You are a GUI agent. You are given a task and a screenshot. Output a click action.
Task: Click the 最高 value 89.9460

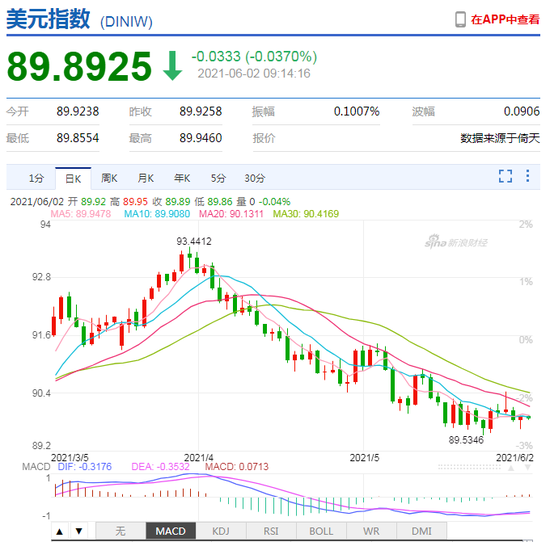(201, 138)
